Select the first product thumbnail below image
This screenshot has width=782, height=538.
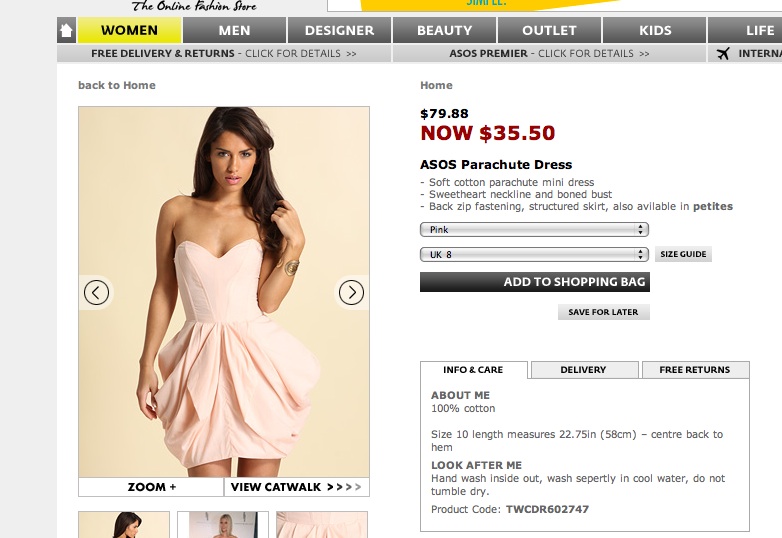[124, 525]
